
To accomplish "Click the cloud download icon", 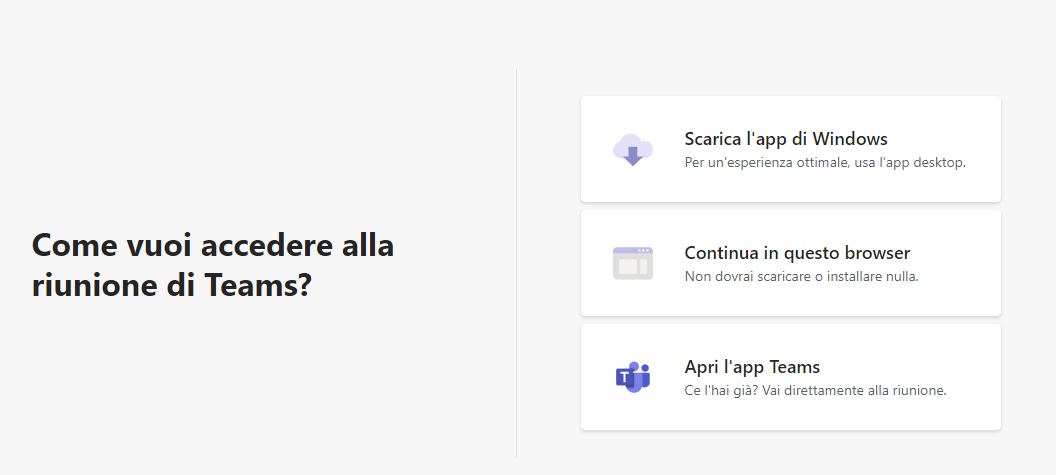I will (632, 150).
